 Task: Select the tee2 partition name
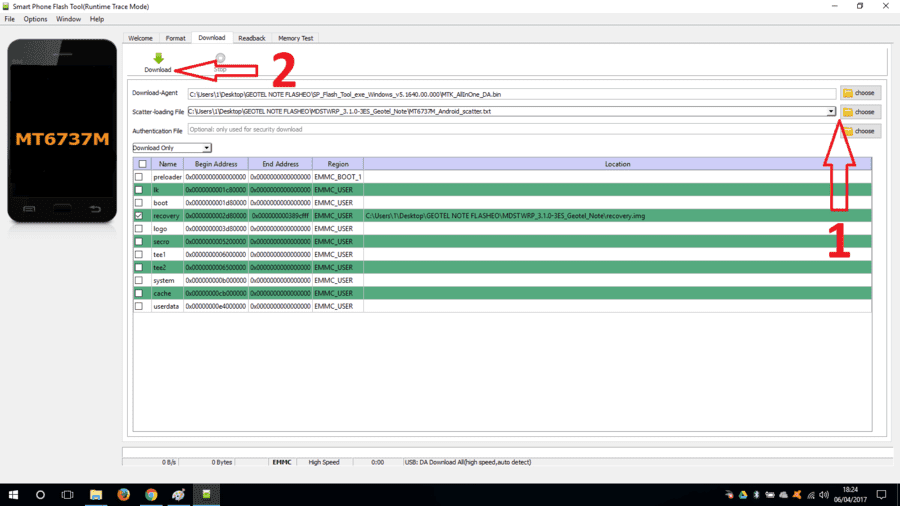[160, 267]
